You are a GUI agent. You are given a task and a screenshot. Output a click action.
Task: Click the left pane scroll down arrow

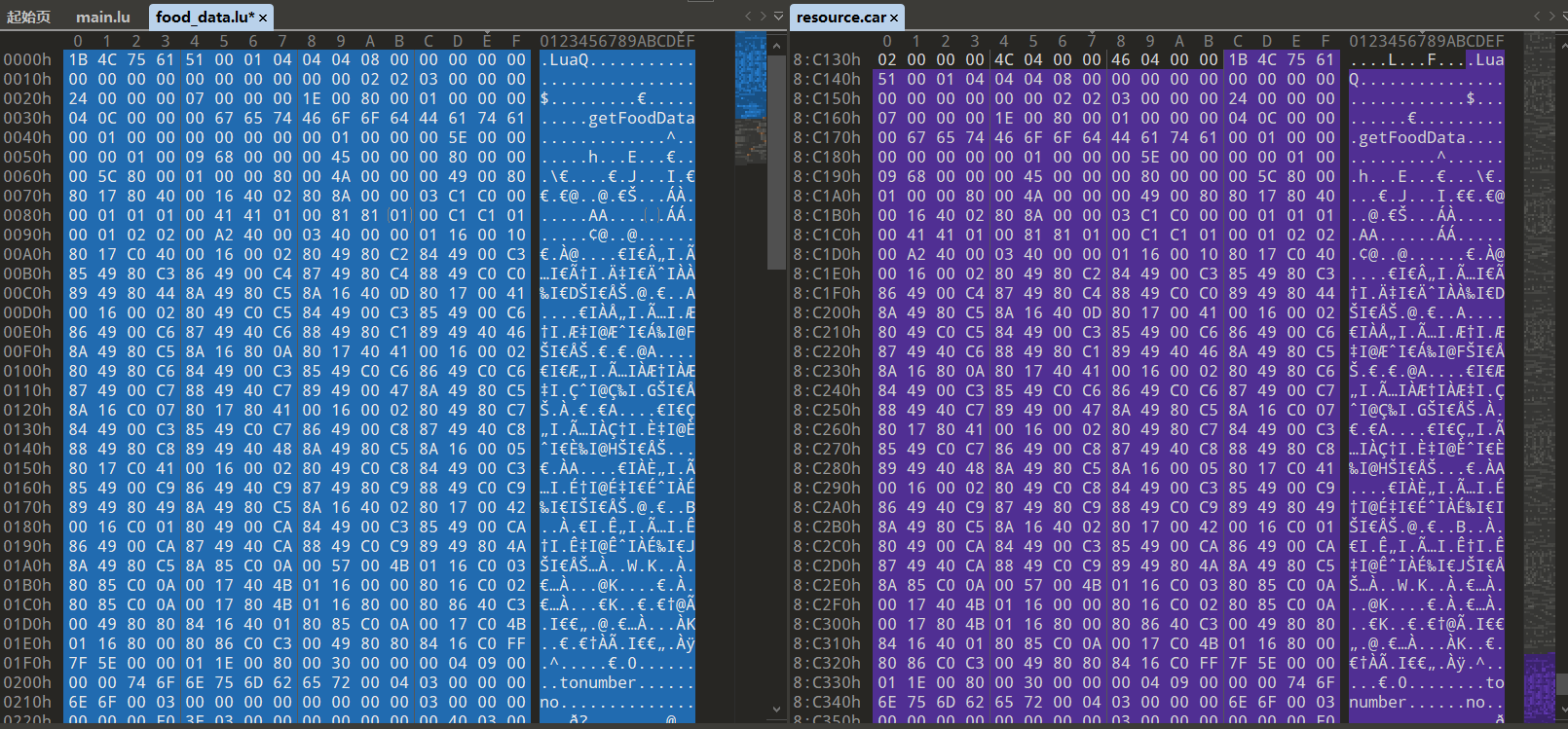(x=776, y=710)
